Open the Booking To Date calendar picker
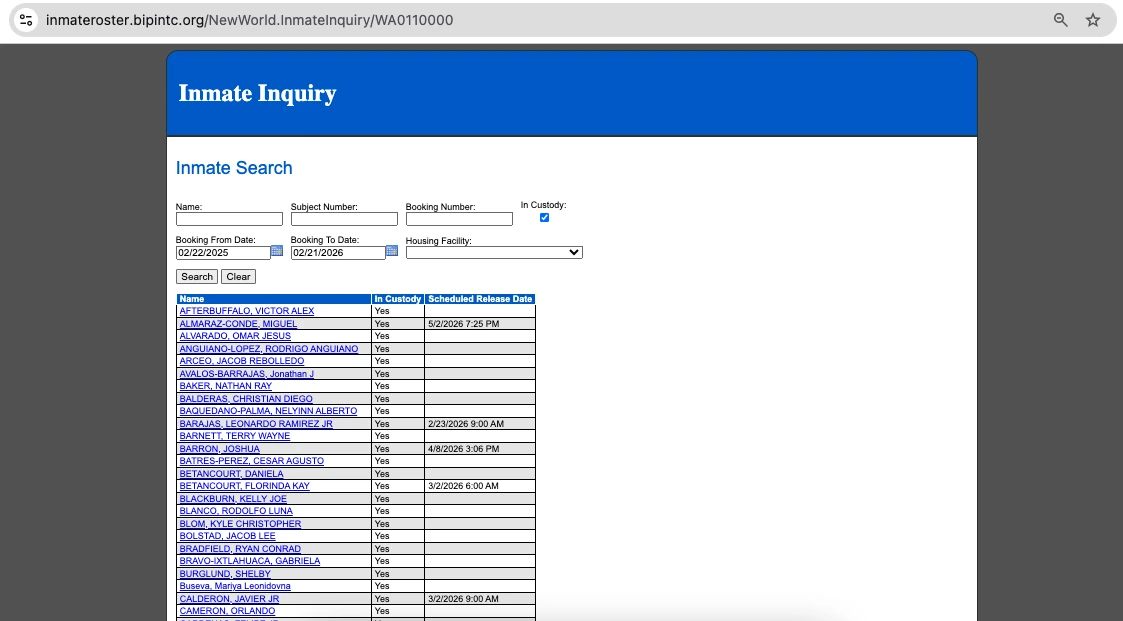1123x621 pixels. click(x=392, y=251)
